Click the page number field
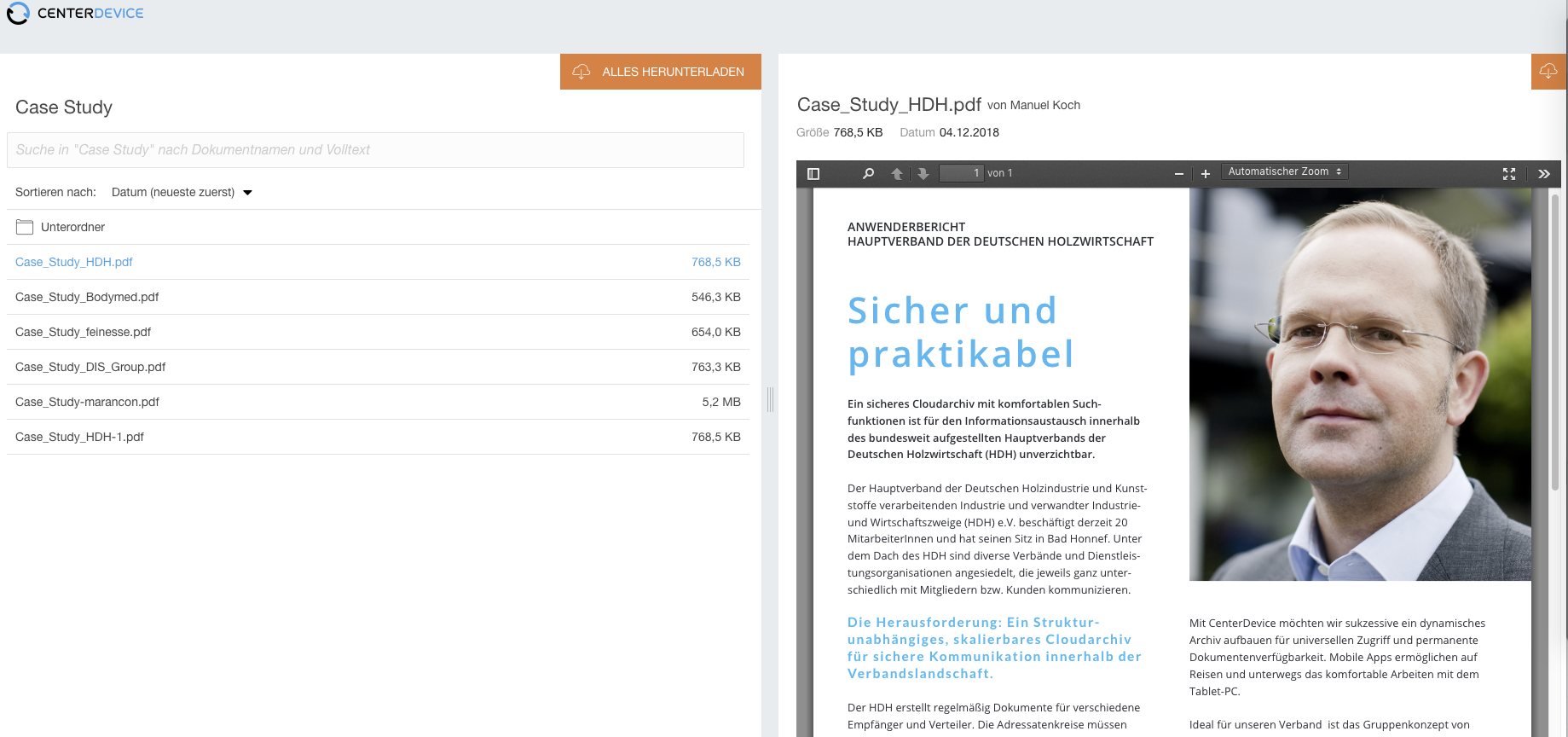Screen dimensions: 1568x737 pos(961,173)
